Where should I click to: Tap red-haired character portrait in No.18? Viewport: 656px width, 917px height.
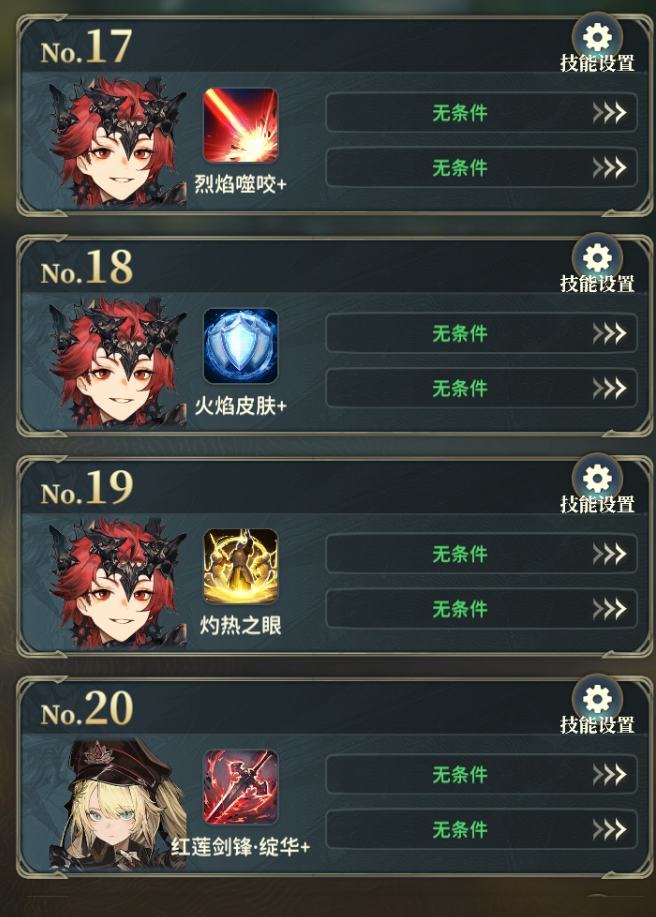coord(118,362)
